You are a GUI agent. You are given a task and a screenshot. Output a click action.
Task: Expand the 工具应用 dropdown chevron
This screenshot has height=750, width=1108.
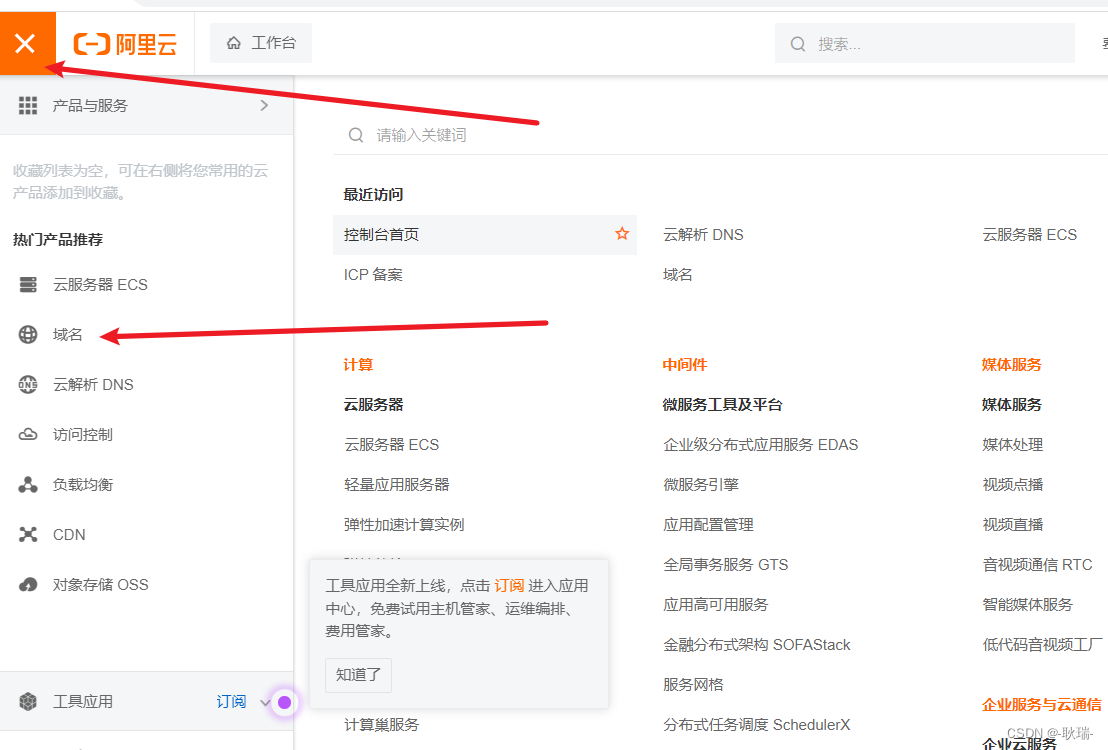[x=264, y=703]
